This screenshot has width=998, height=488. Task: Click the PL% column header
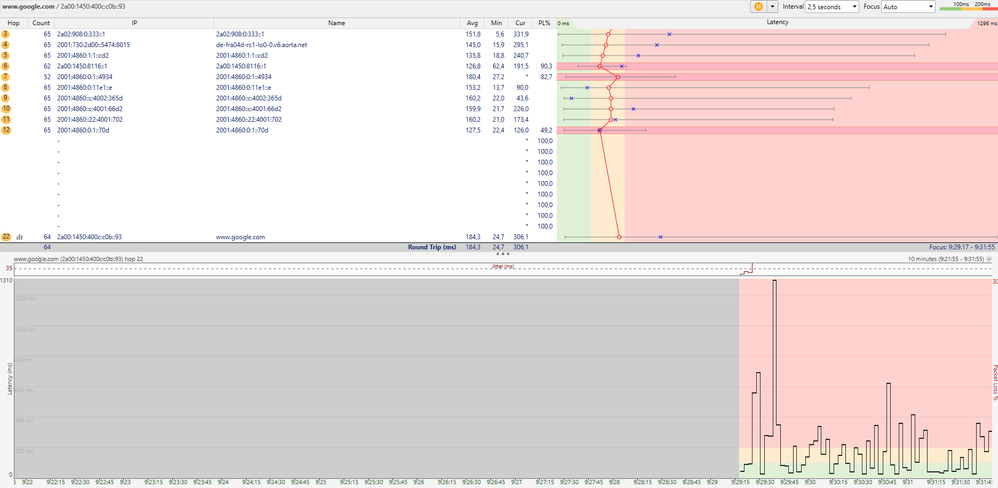pos(544,23)
